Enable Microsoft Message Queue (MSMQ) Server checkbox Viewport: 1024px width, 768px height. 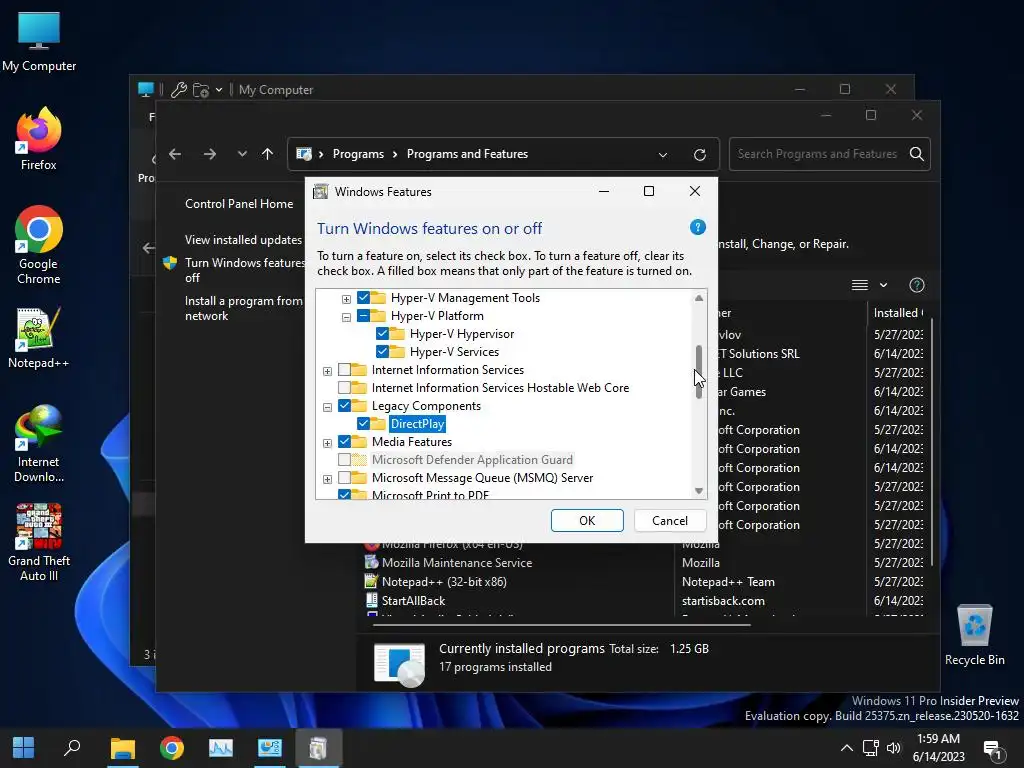pyautogui.click(x=345, y=478)
